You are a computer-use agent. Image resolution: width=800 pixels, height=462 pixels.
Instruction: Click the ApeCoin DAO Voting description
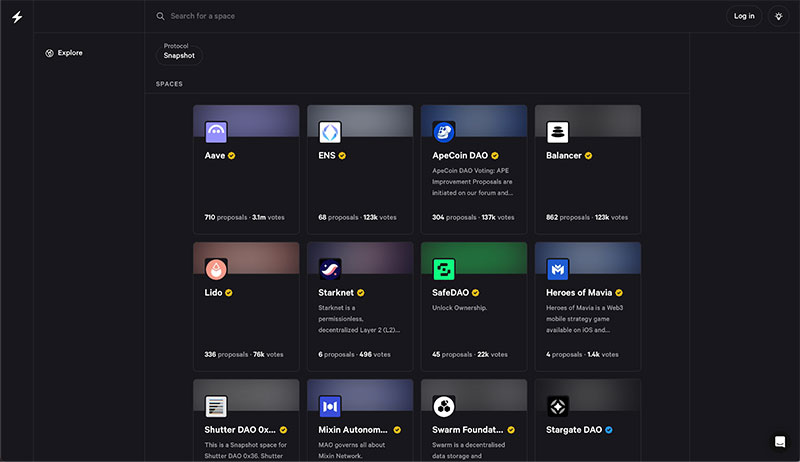click(472, 182)
